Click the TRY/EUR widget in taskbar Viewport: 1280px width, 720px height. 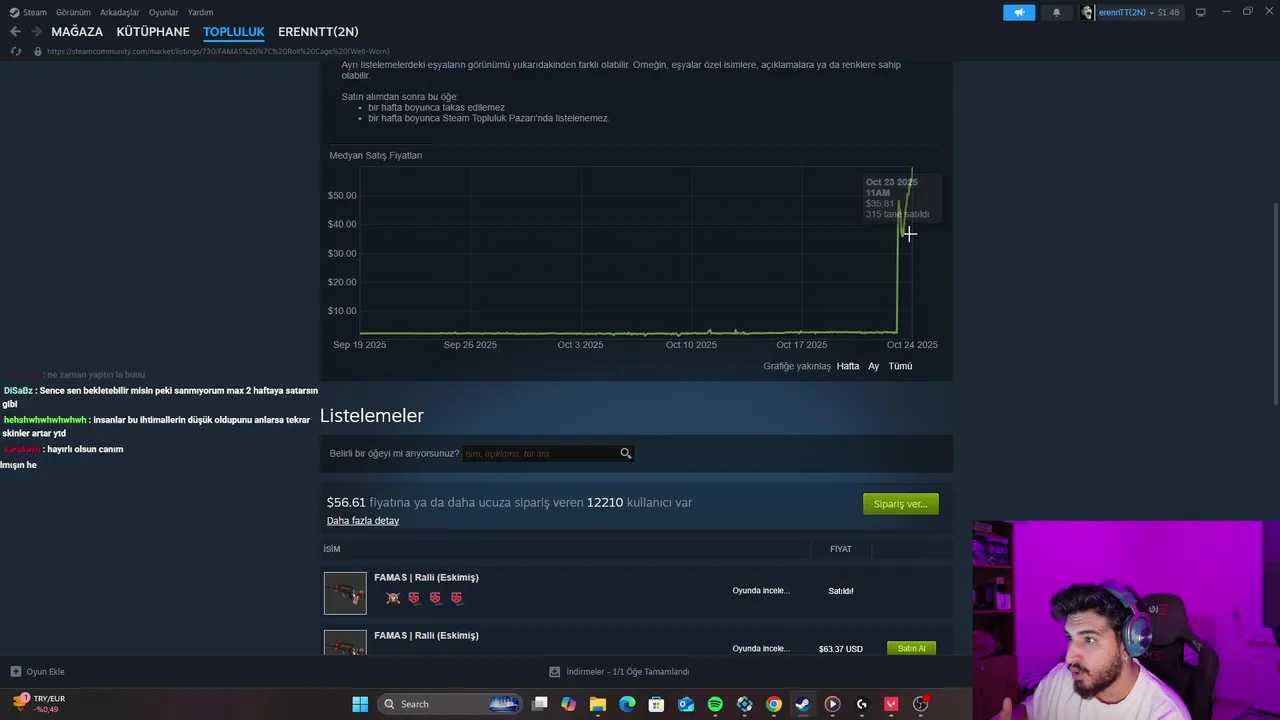click(x=38, y=704)
